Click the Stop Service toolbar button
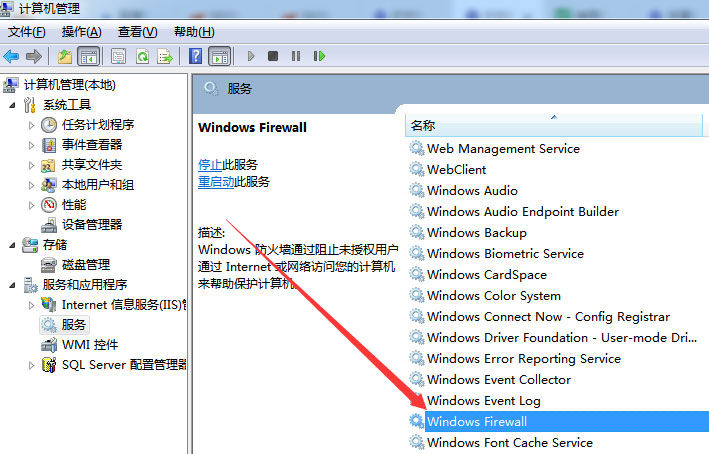The height and width of the screenshot is (454, 709). click(x=273, y=56)
